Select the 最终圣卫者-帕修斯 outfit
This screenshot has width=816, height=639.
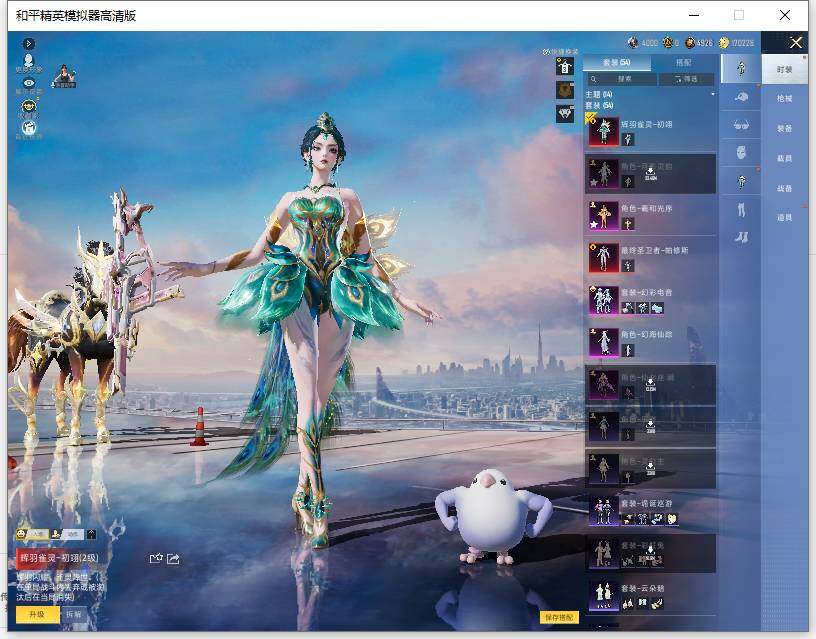pyautogui.click(x=651, y=258)
